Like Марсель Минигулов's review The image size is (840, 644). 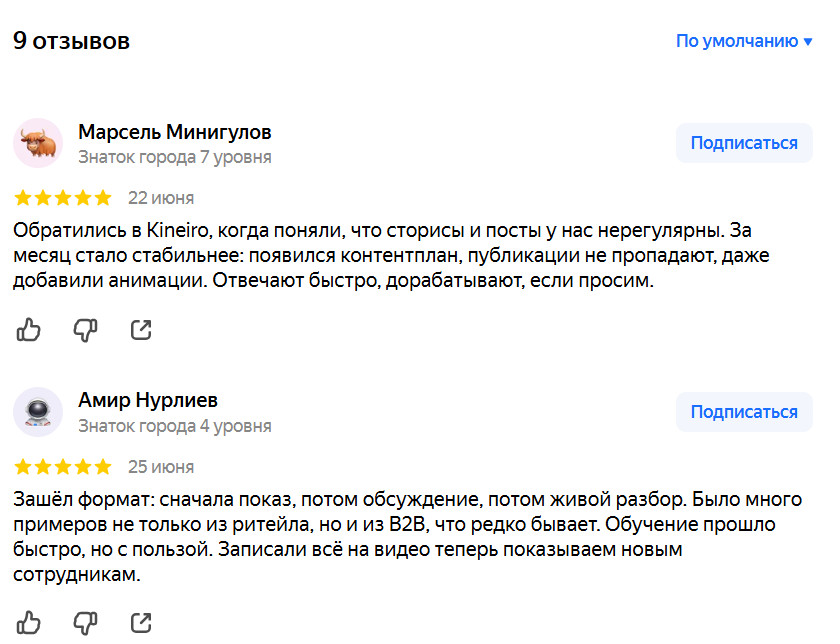point(29,329)
